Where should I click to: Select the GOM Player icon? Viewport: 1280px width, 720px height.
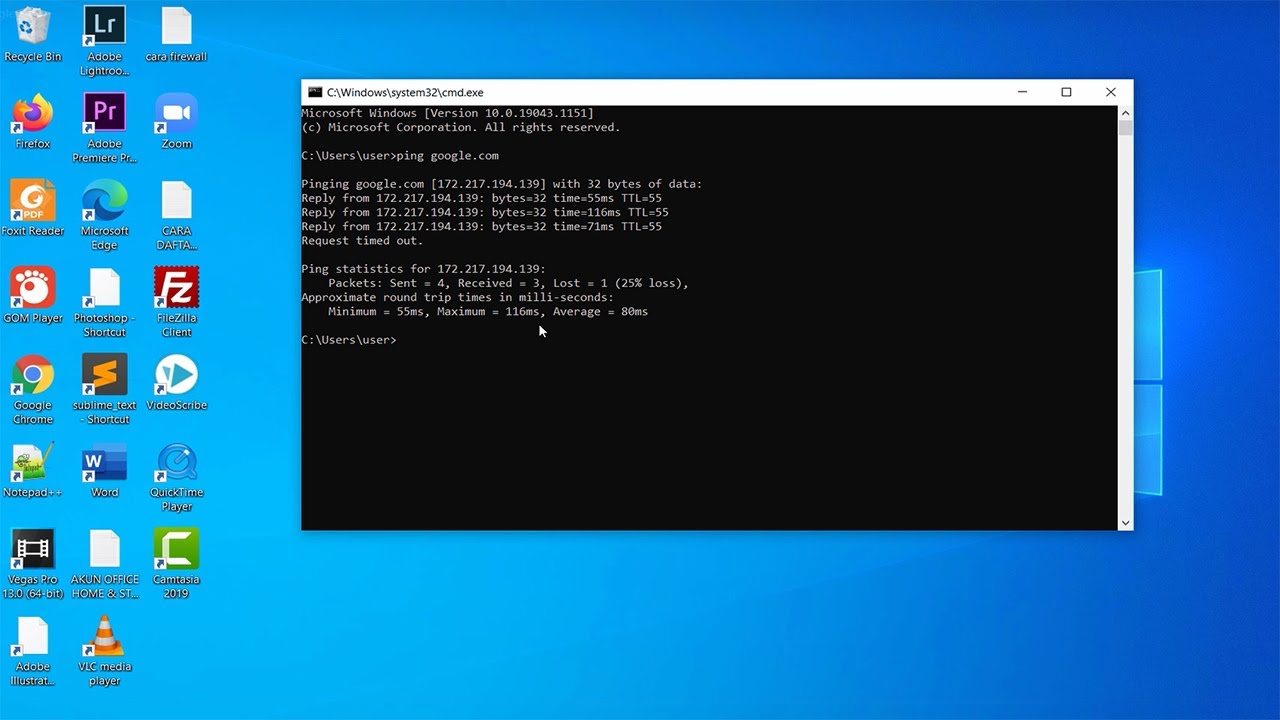[x=33, y=296]
